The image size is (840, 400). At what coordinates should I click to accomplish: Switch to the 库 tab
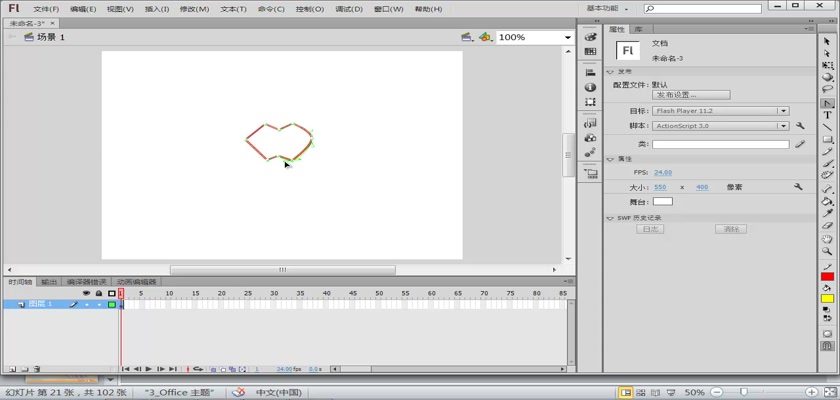point(638,29)
